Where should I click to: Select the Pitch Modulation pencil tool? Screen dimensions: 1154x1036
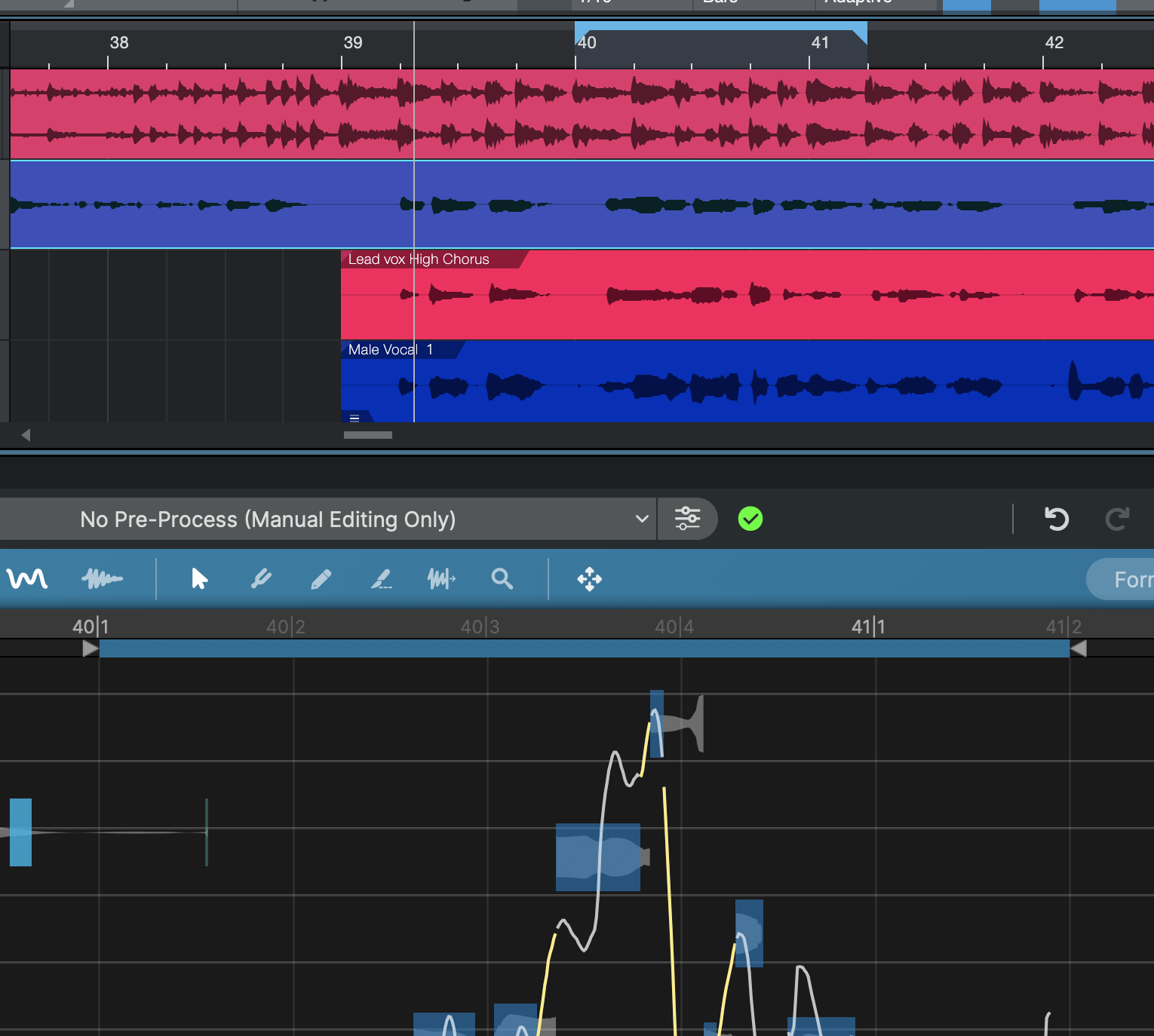(x=321, y=579)
